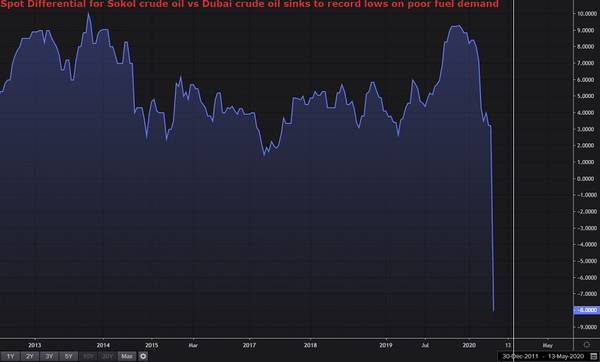Choose the greyed-out 20Y range

(x=107, y=356)
